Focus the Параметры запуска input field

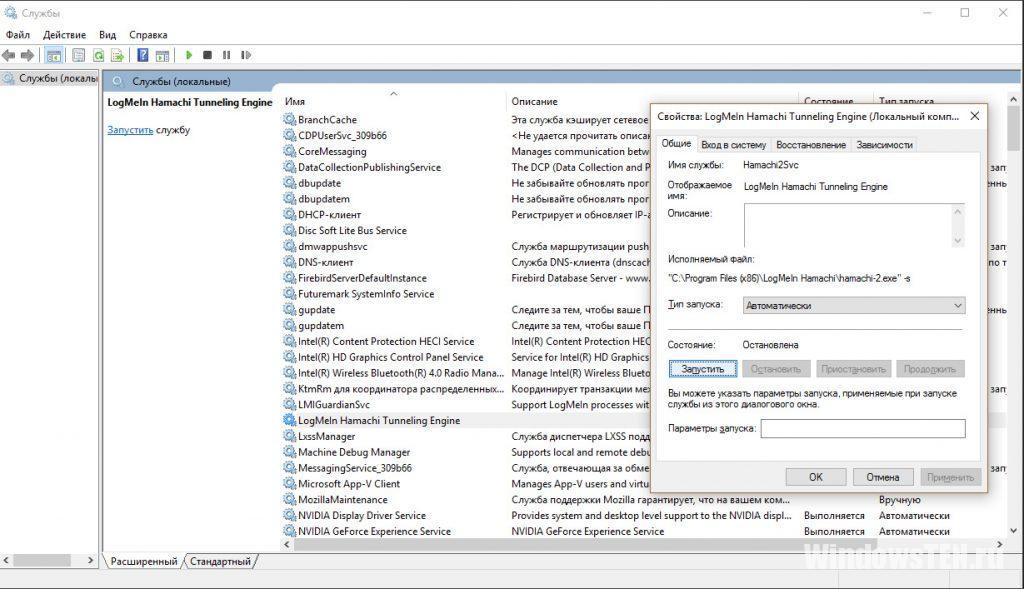[x=863, y=428]
